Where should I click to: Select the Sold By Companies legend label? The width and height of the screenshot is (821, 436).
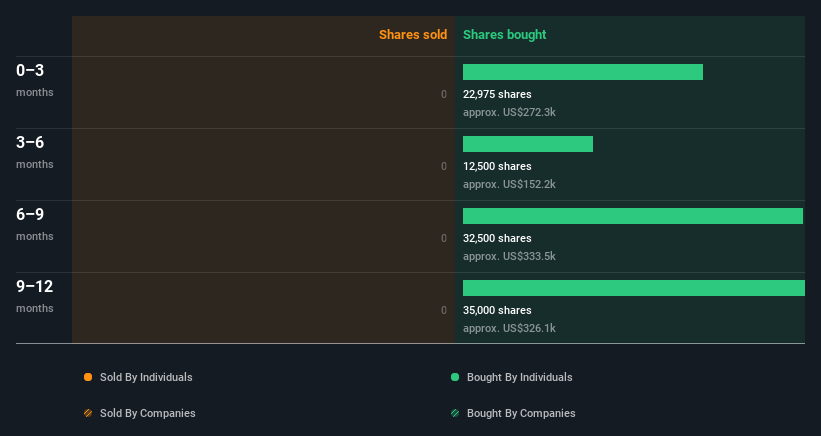[x=148, y=413]
